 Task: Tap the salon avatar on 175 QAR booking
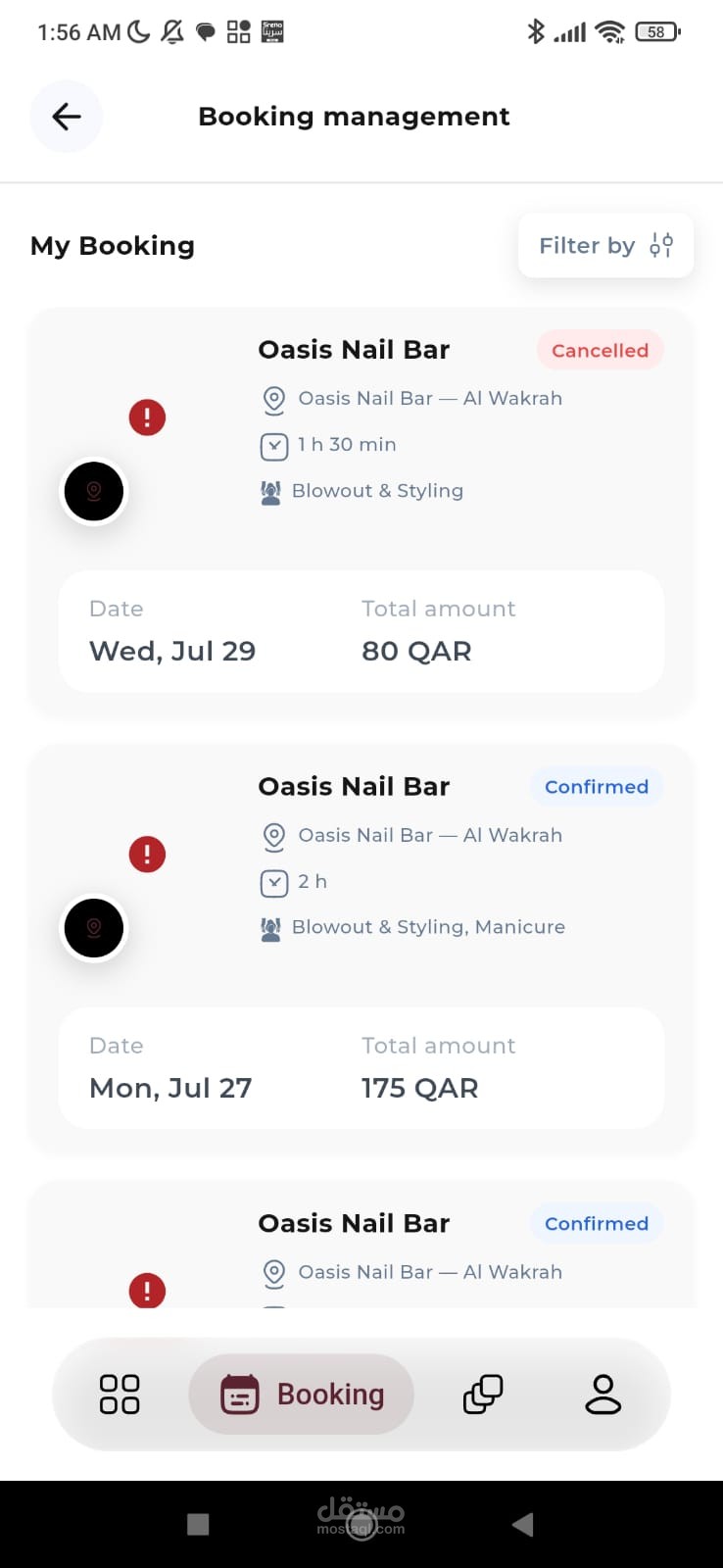point(94,928)
